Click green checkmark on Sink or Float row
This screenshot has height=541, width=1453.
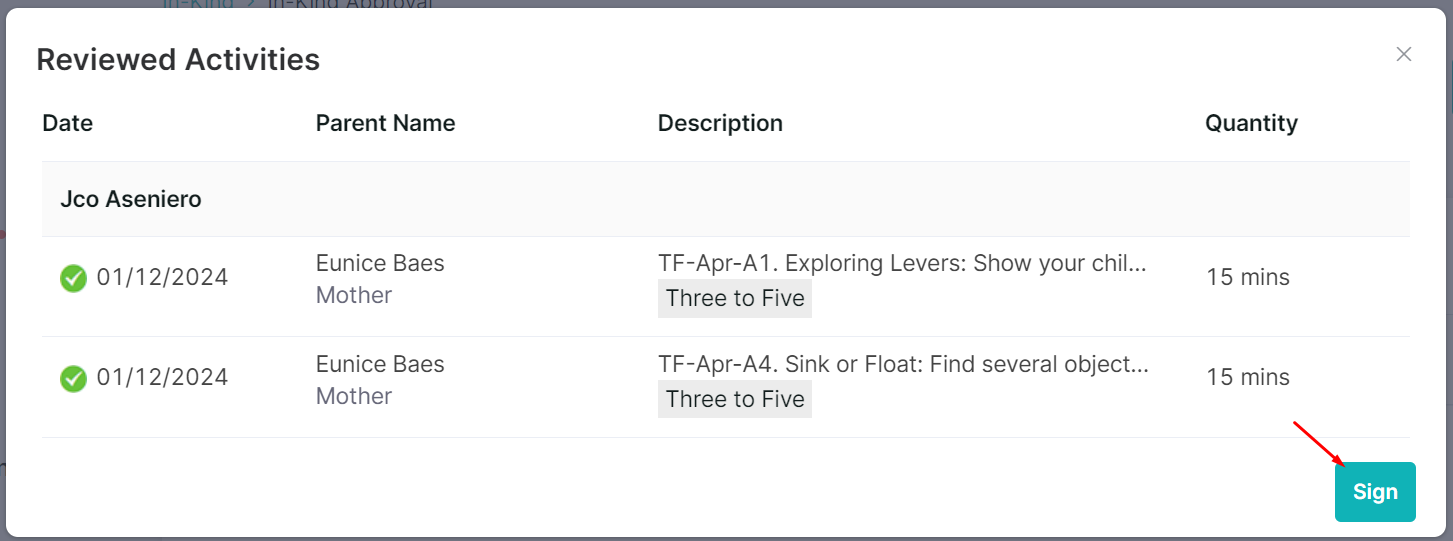(x=73, y=379)
